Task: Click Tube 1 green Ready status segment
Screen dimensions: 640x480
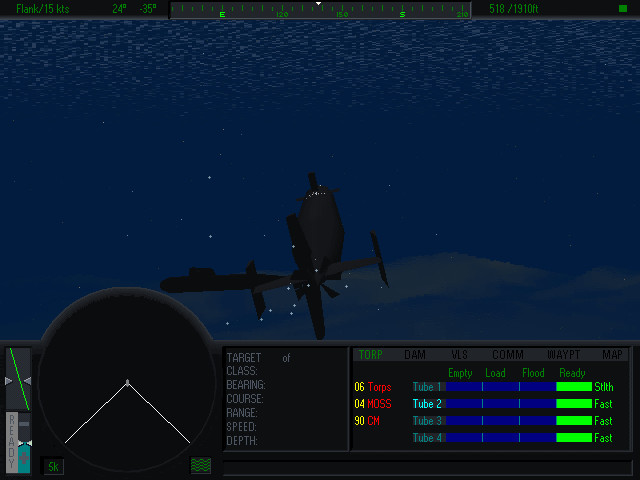Action: [x=574, y=387]
